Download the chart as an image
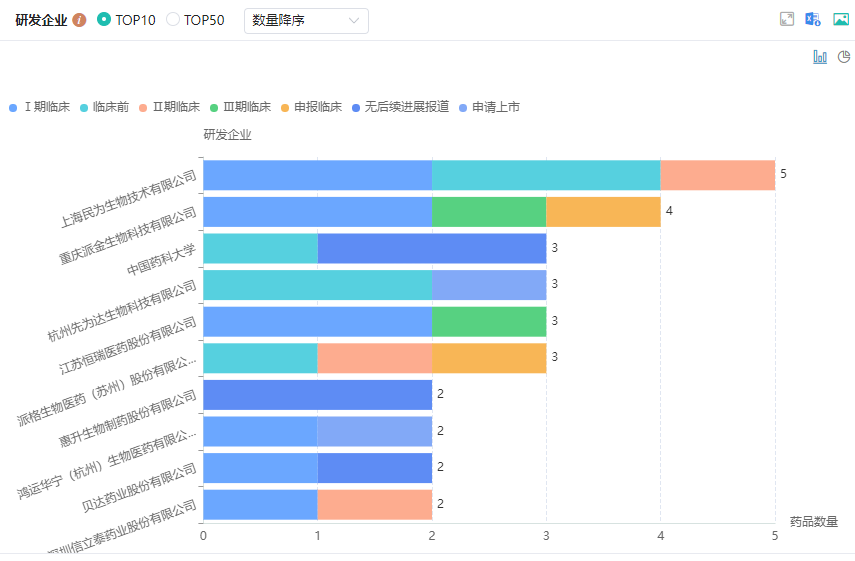 [840, 20]
